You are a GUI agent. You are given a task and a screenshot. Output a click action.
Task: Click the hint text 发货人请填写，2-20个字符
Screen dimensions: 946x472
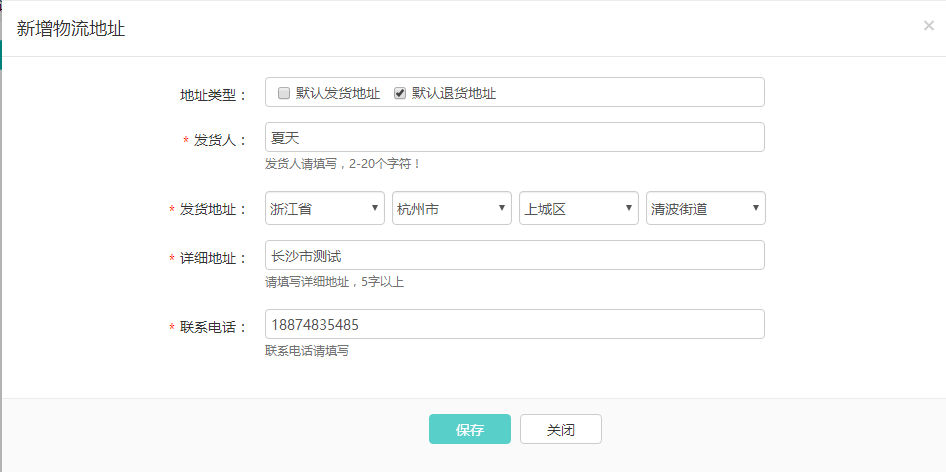(343, 163)
